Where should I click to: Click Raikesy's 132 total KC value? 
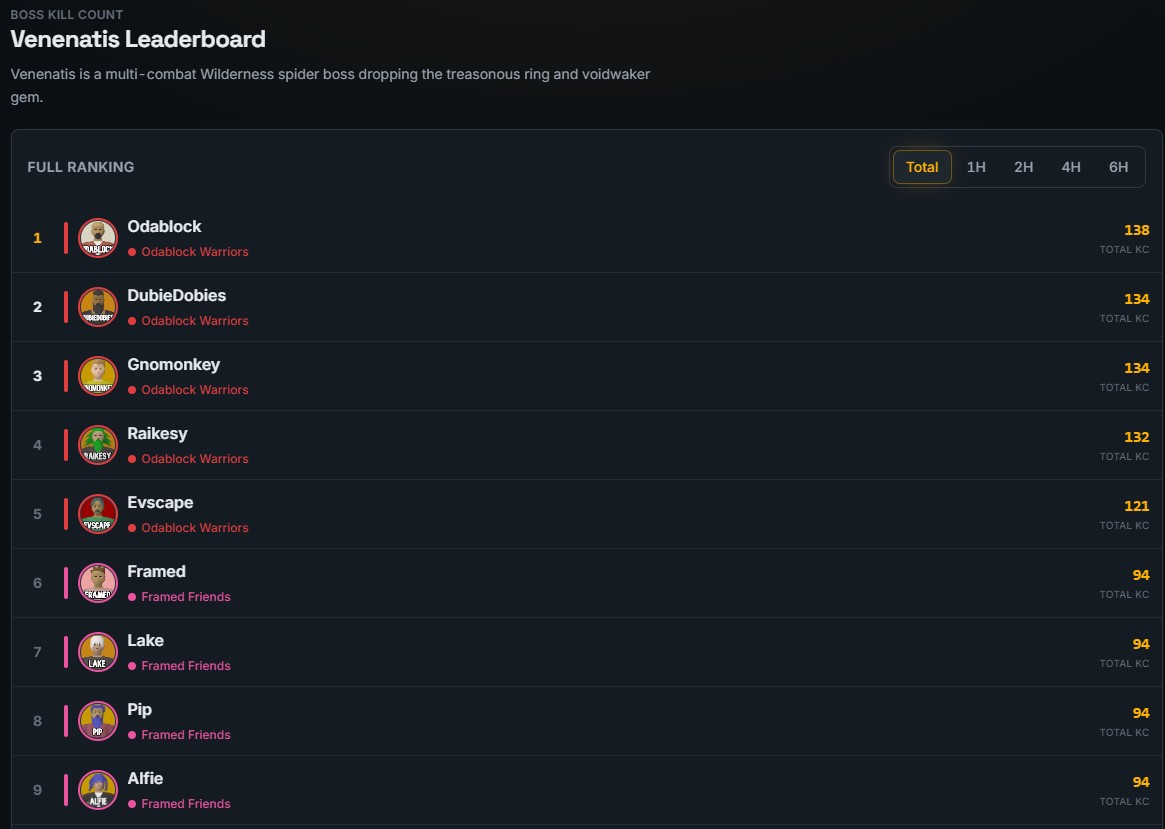pyautogui.click(x=1137, y=438)
